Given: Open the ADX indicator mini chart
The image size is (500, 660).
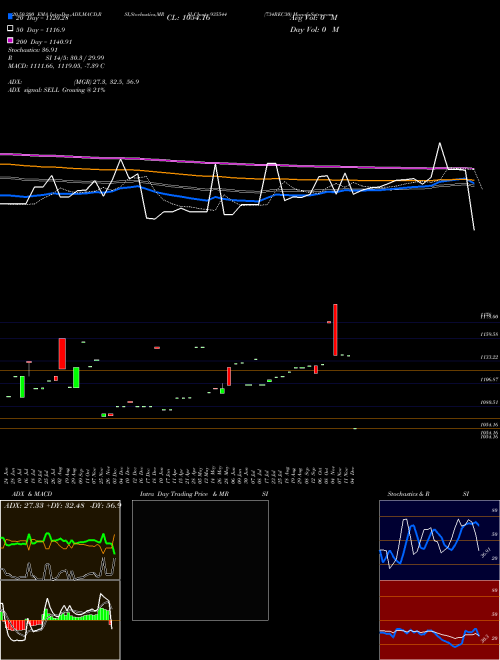Looking at the screenshot, I should [x=60, y=540].
